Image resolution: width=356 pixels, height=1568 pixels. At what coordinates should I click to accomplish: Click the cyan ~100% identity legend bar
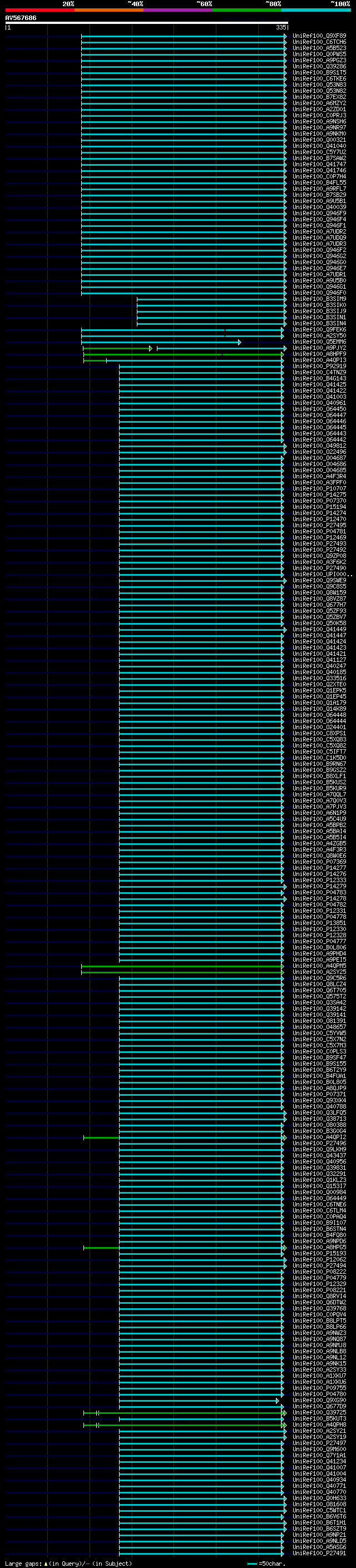pos(317,10)
